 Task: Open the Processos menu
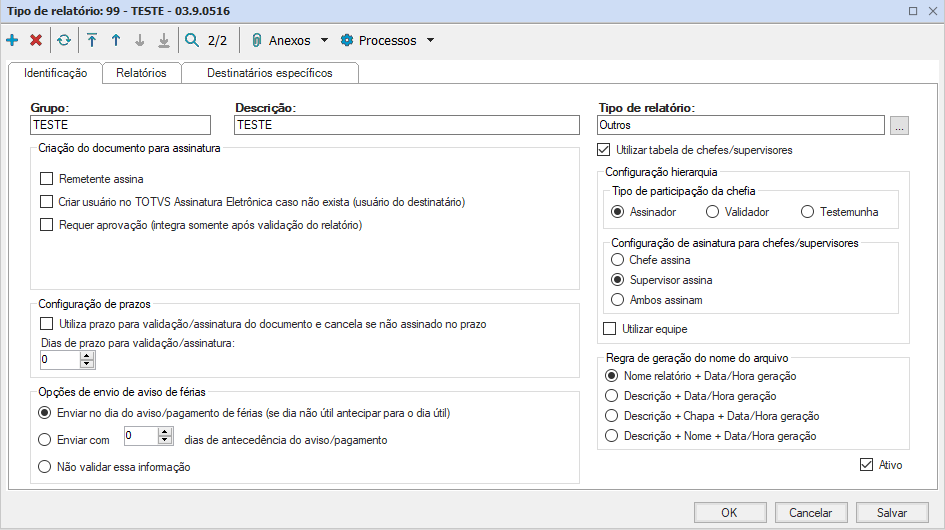pos(388,40)
